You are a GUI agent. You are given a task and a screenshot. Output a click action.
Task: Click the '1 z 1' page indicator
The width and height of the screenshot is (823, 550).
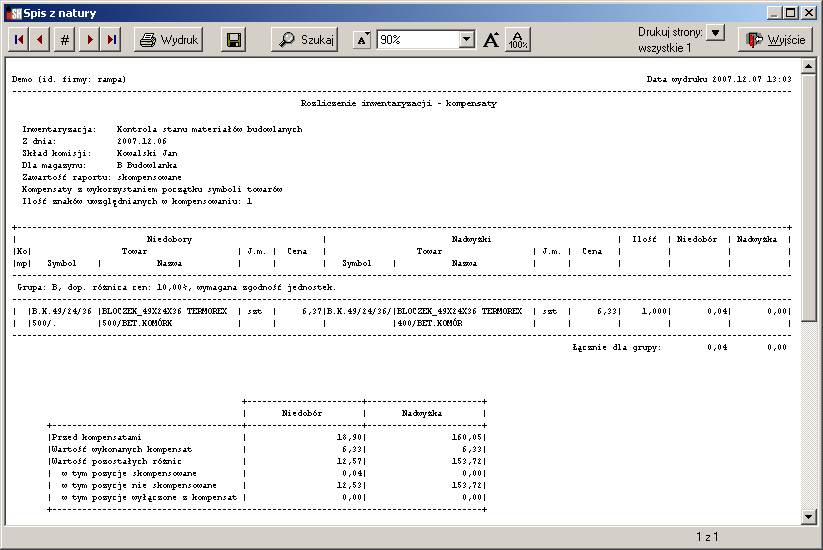coord(708,537)
